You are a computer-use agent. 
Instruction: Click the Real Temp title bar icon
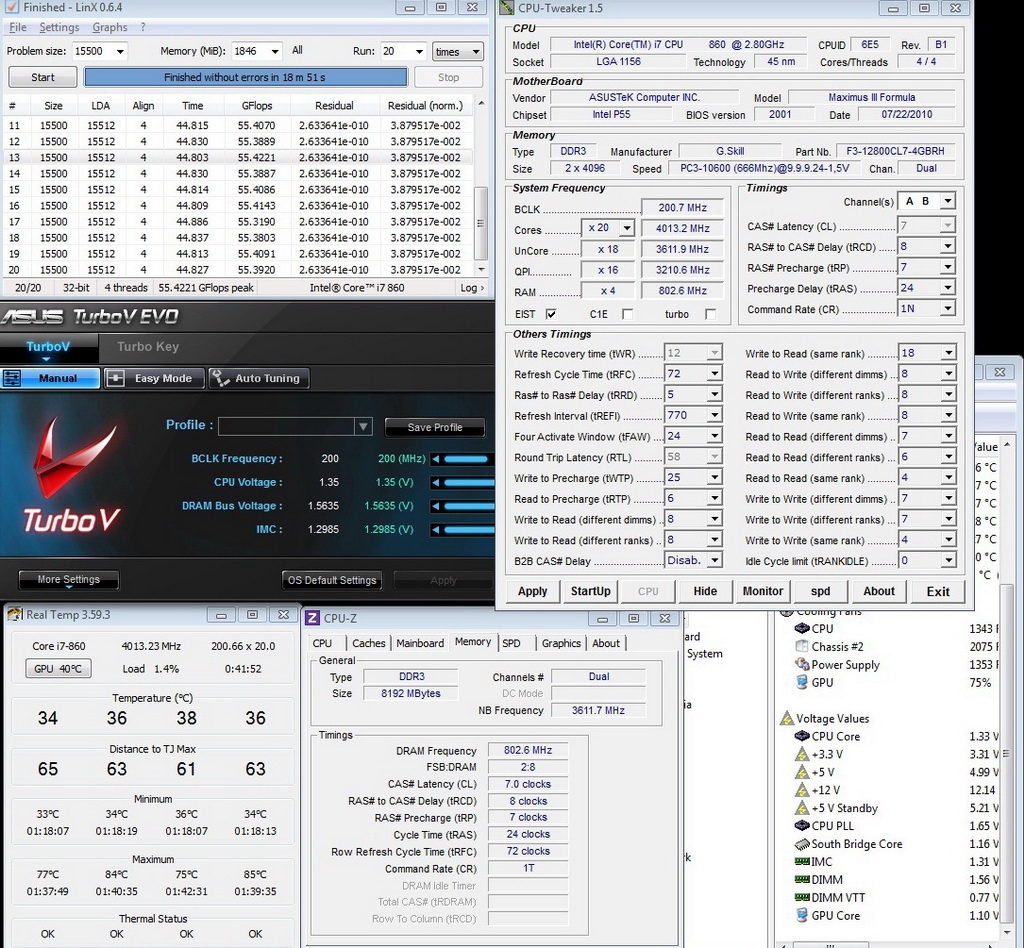click(x=15, y=614)
